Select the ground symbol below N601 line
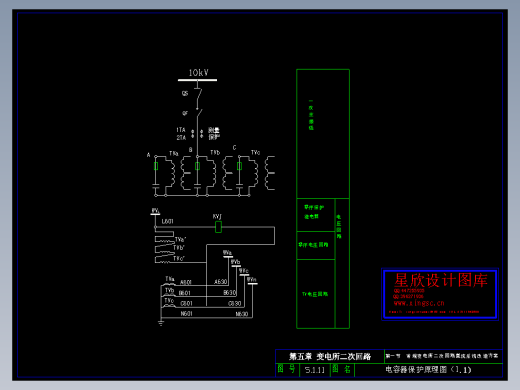 point(161,323)
